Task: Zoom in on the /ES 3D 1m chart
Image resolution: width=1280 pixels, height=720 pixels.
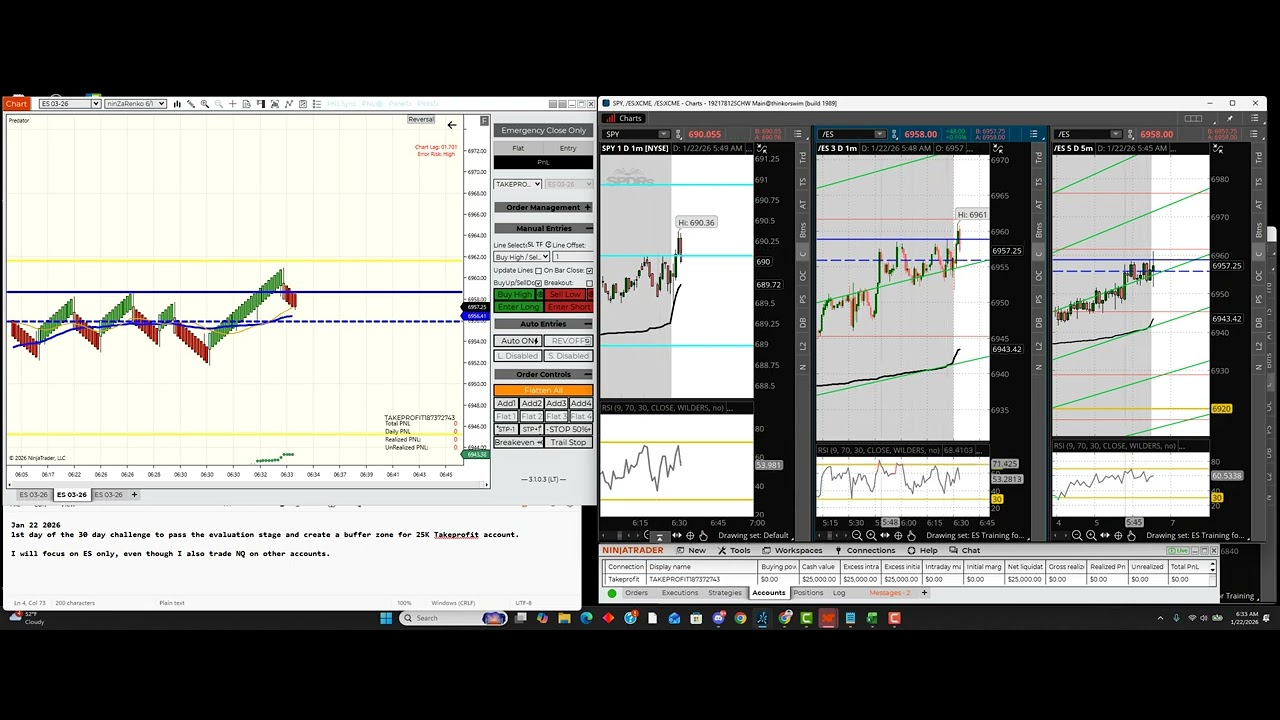Action: tap(871, 535)
